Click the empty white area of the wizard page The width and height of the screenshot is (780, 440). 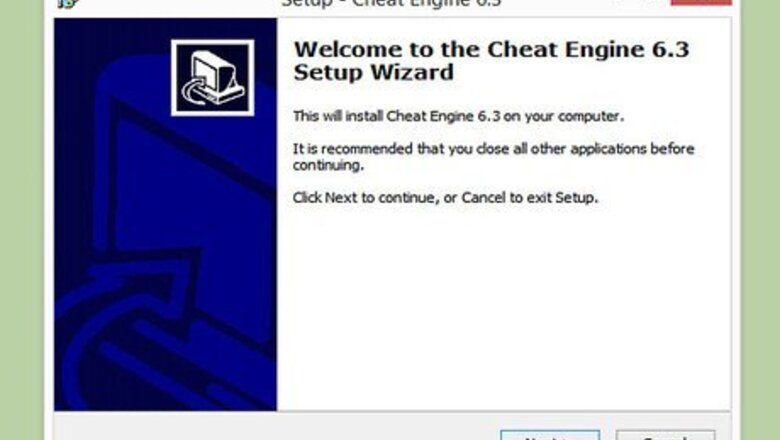502,308
